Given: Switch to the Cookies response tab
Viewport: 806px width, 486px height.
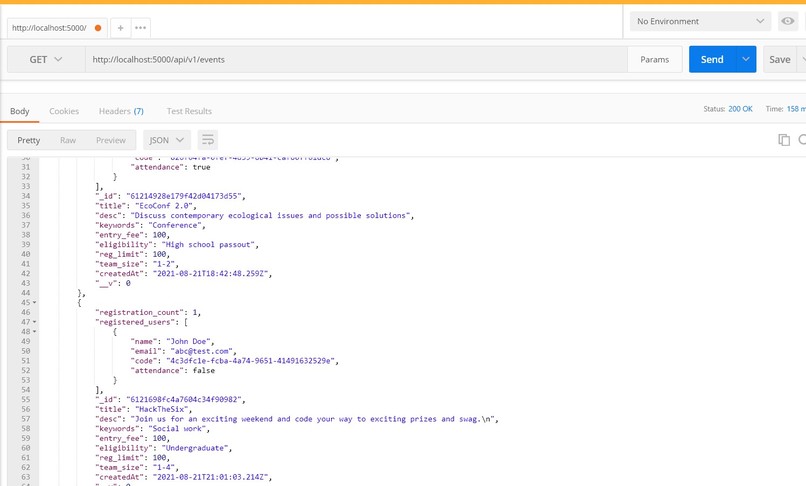Looking at the screenshot, I should pyautogui.click(x=64, y=111).
